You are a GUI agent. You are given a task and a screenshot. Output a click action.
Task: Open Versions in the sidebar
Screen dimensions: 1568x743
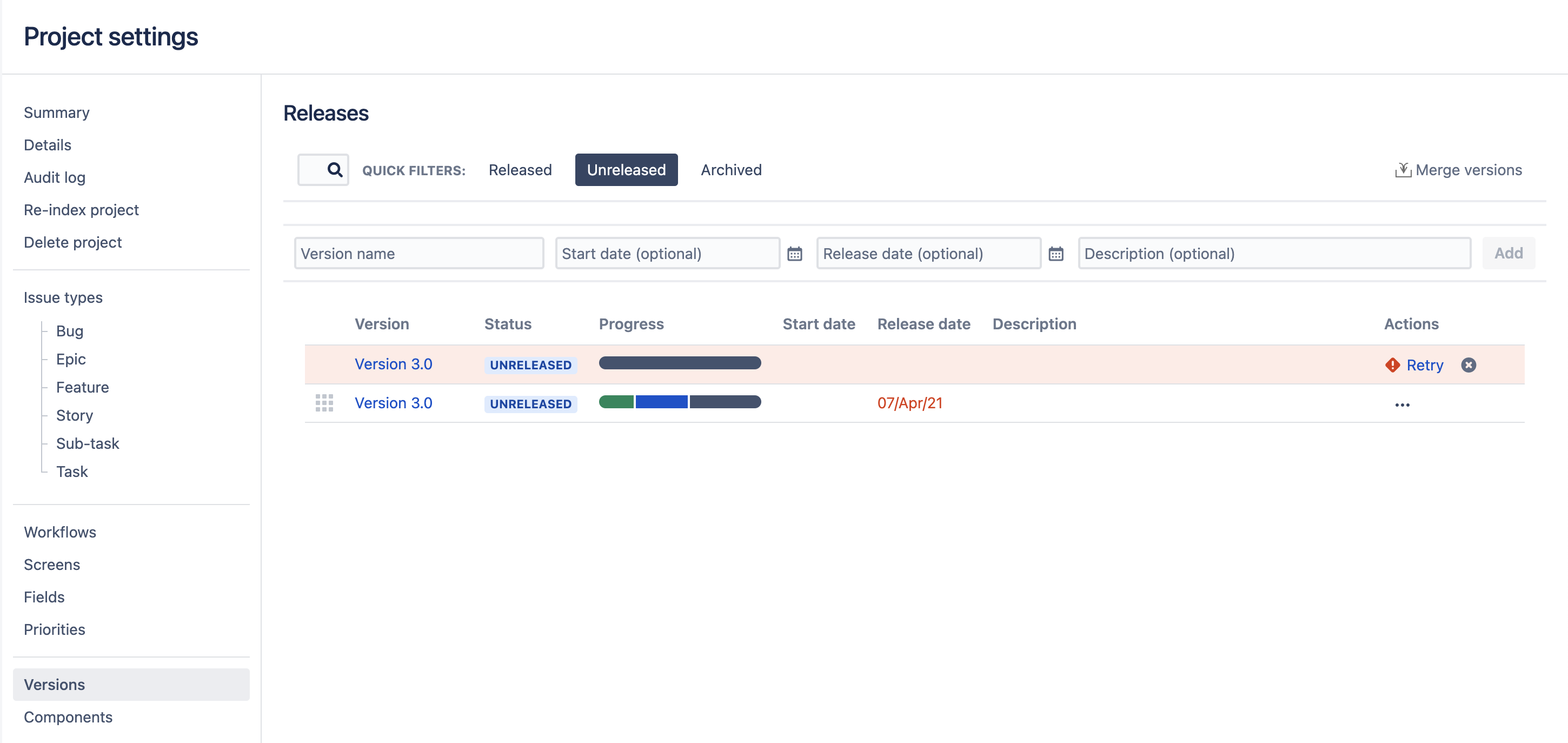pyautogui.click(x=54, y=684)
